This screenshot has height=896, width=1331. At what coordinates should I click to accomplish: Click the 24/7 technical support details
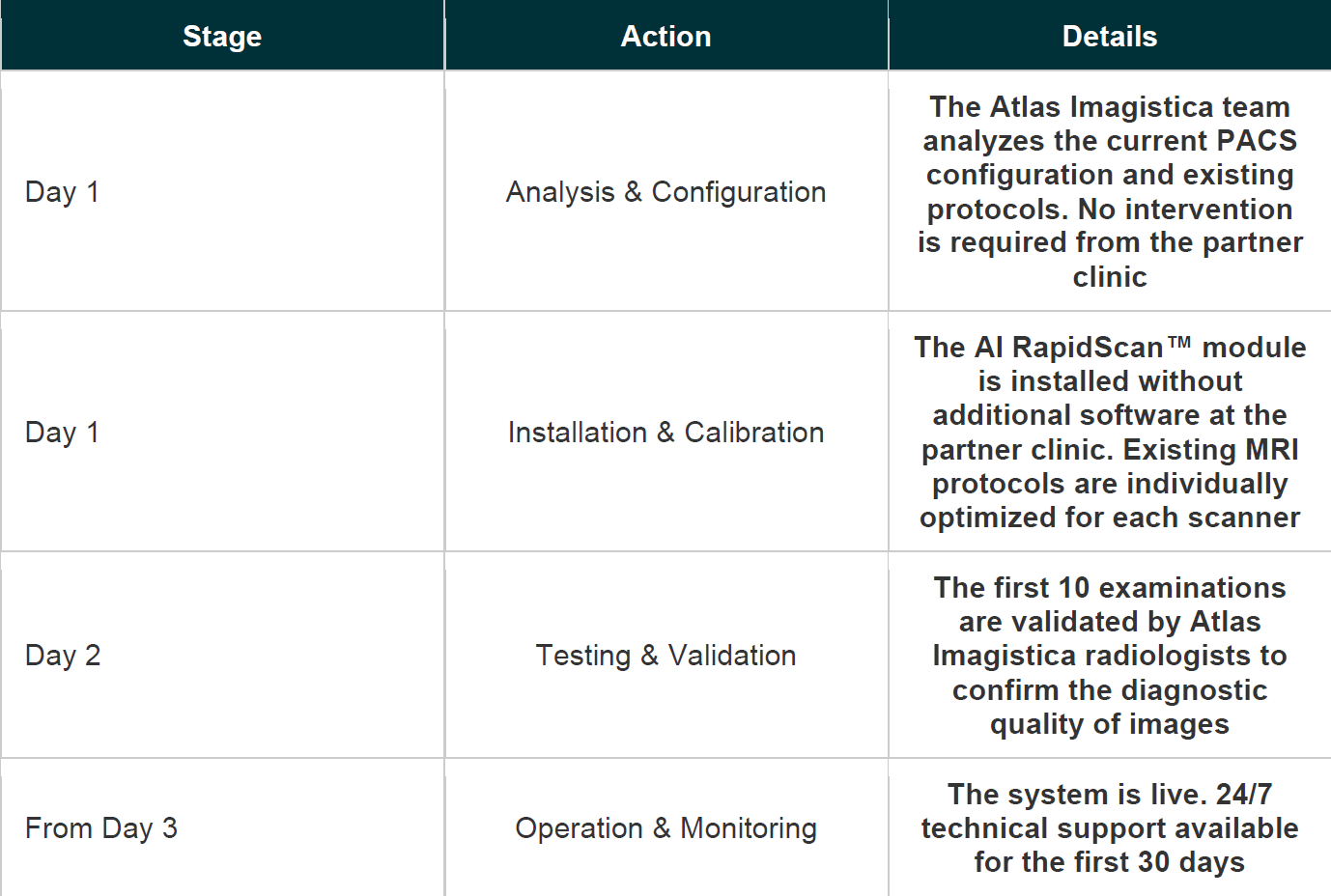tap(1110, 827)
